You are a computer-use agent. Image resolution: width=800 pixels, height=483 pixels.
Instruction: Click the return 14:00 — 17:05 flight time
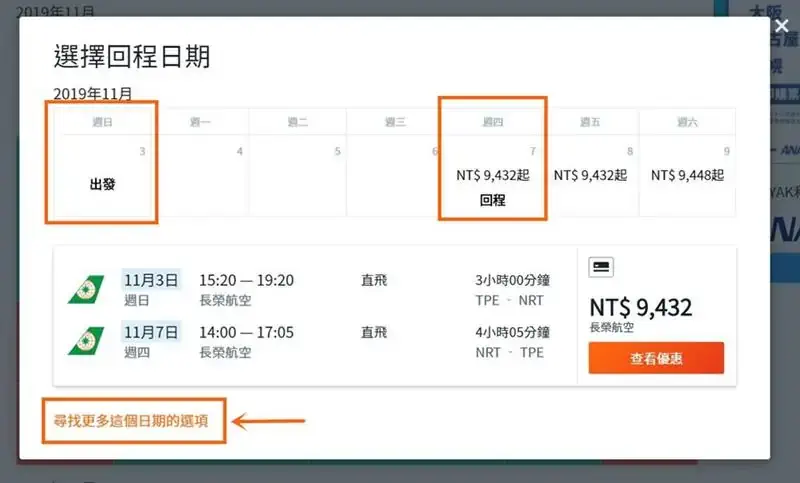pos(246,332)
